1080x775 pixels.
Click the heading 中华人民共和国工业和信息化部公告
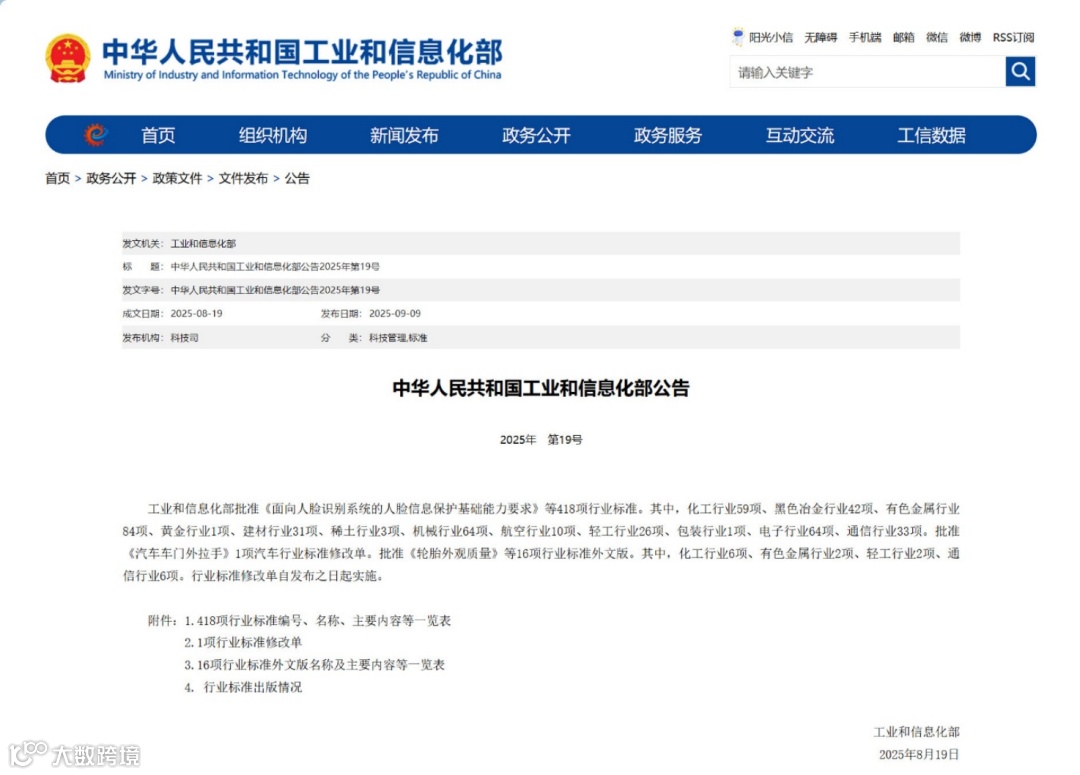[x=541, y=389]
